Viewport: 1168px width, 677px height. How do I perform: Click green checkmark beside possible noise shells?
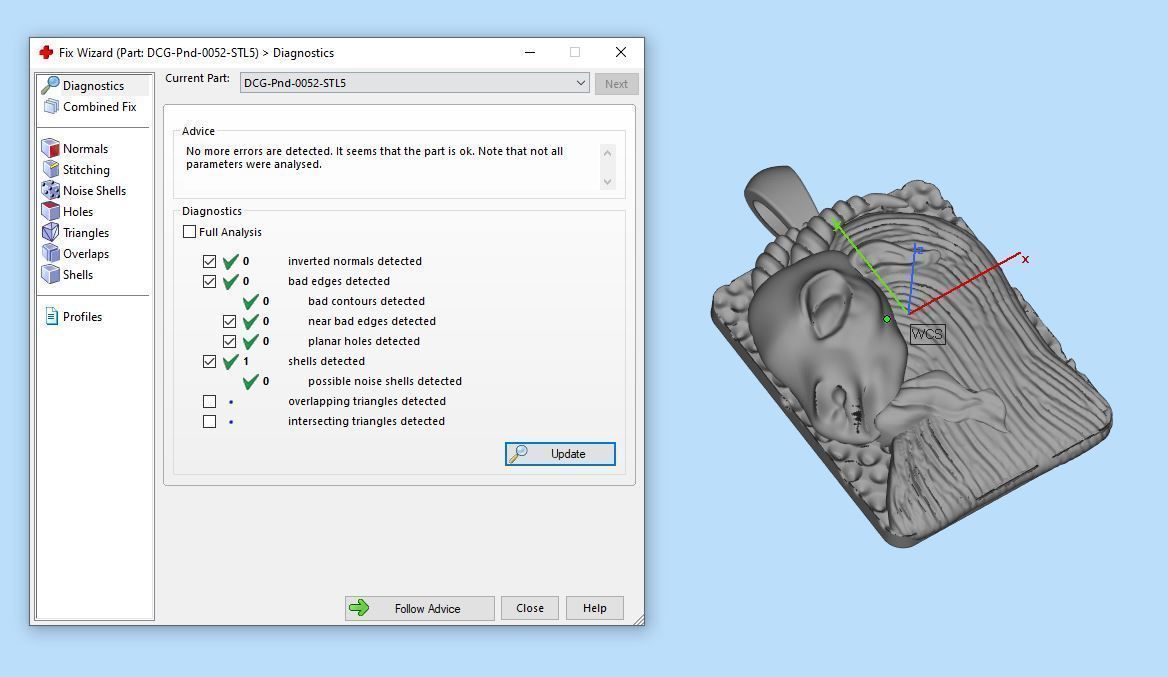click(x=250, y=381)
